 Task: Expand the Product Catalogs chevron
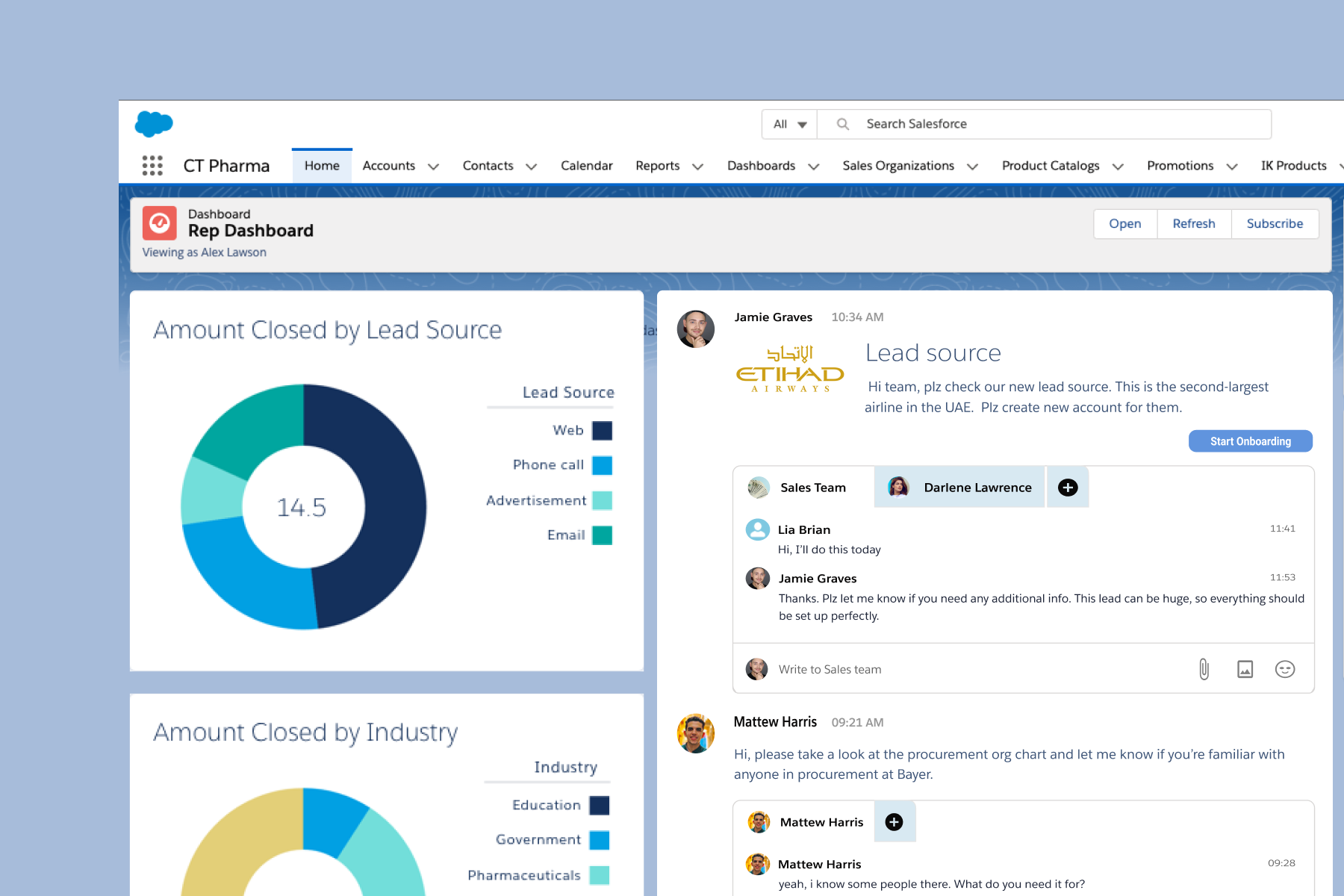(x=1118, y=167)
